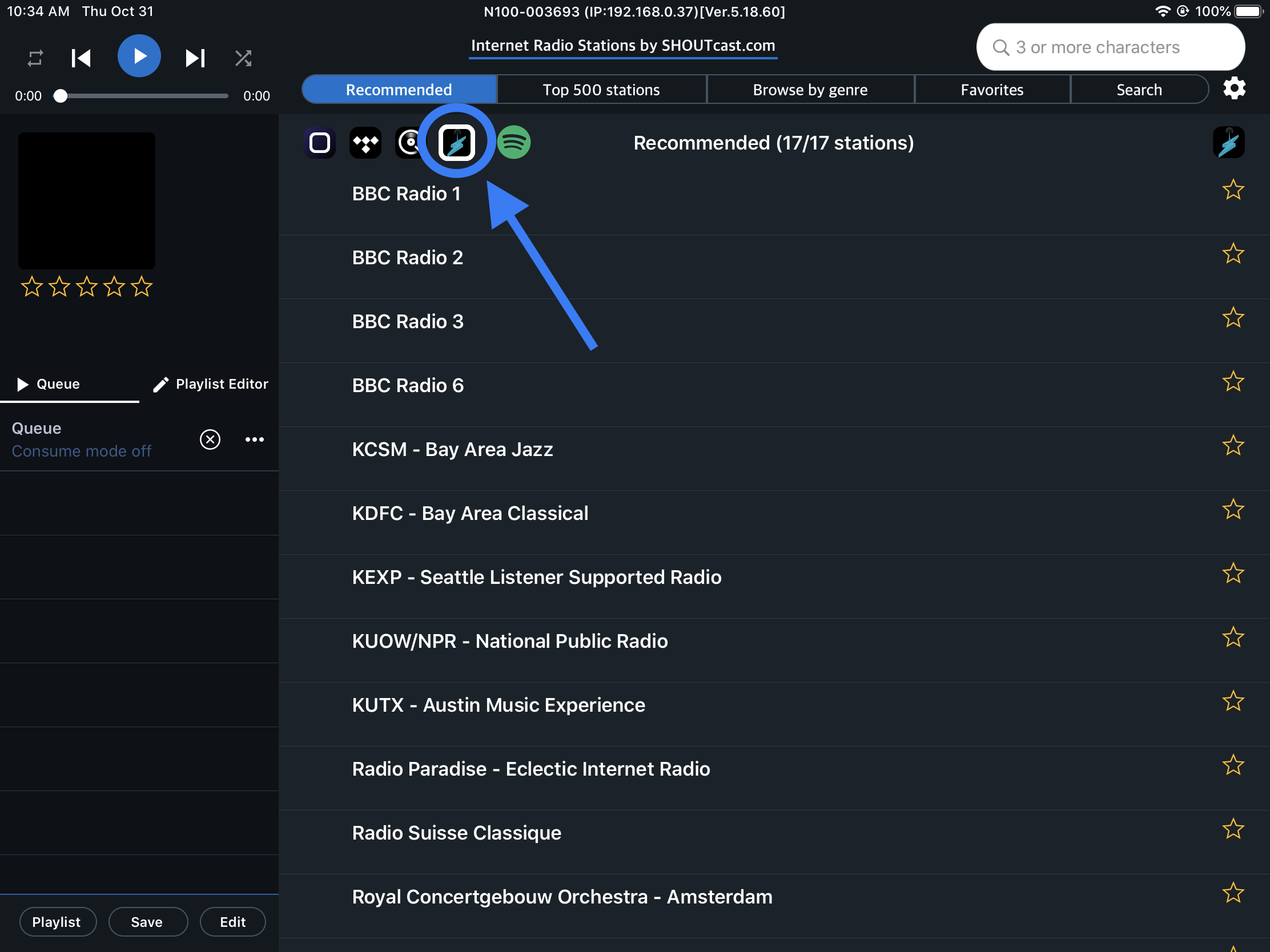Star KUTX - Austin Music Experience favorite
1270x952 pixels.
pyautogui.click(x=1233, y=701)
